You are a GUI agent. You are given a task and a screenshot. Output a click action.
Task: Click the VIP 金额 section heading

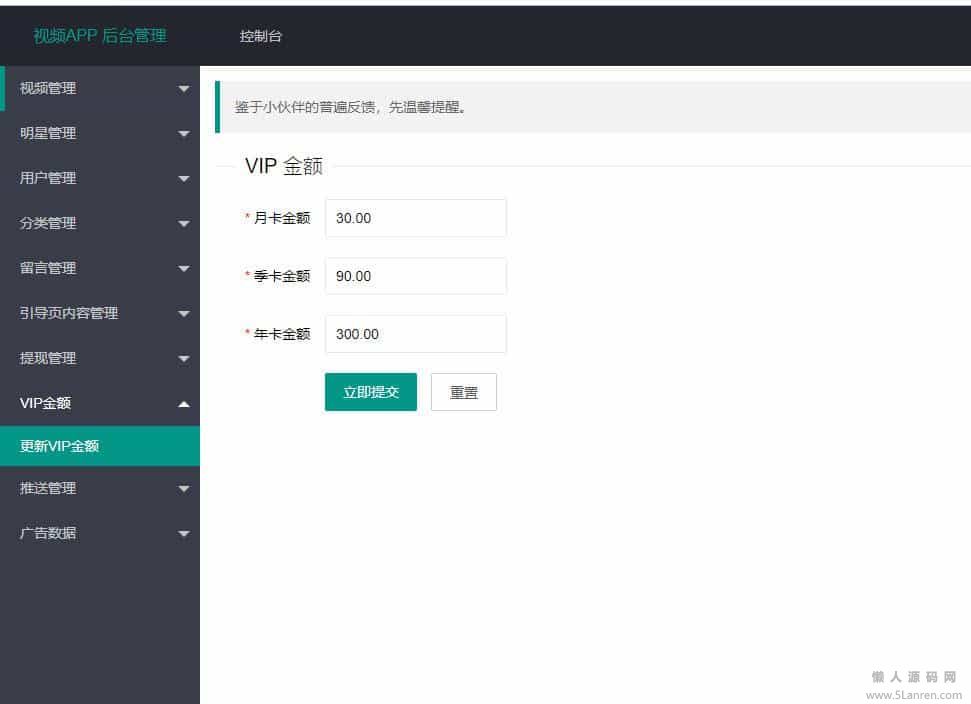[x=284, y=166]
